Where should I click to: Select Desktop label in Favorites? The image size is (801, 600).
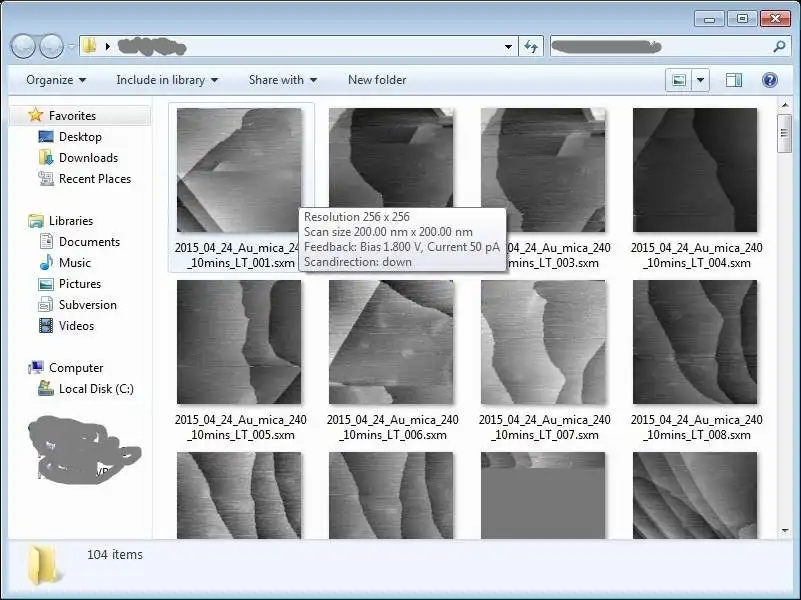pos(80,136)
